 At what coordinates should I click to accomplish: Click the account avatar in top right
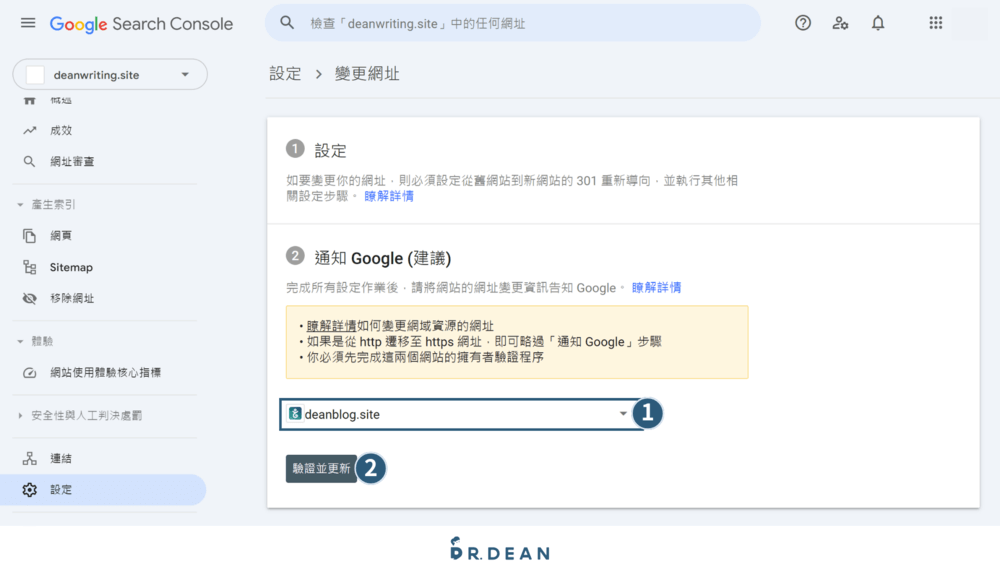coord(970,23)
